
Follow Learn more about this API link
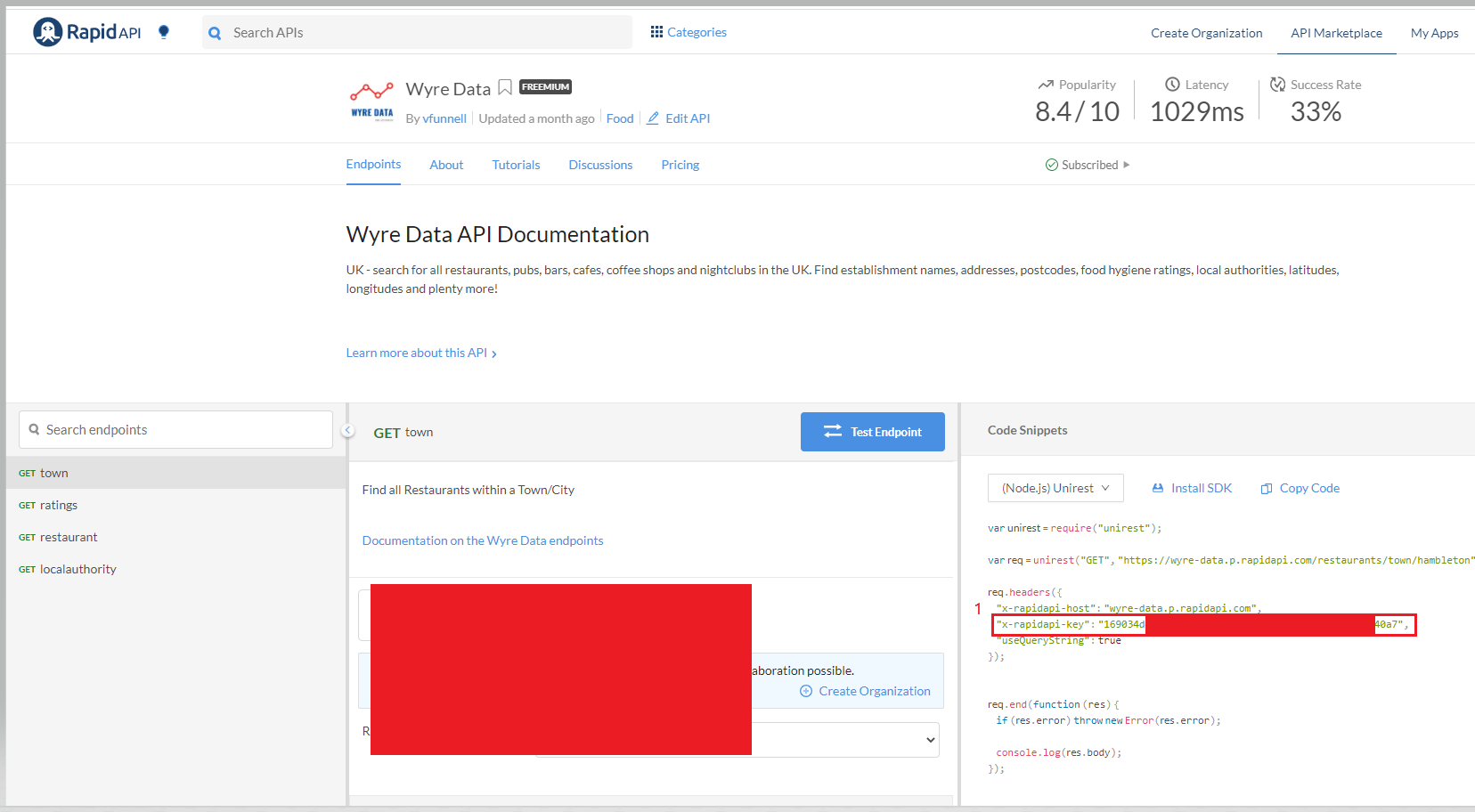421,353
